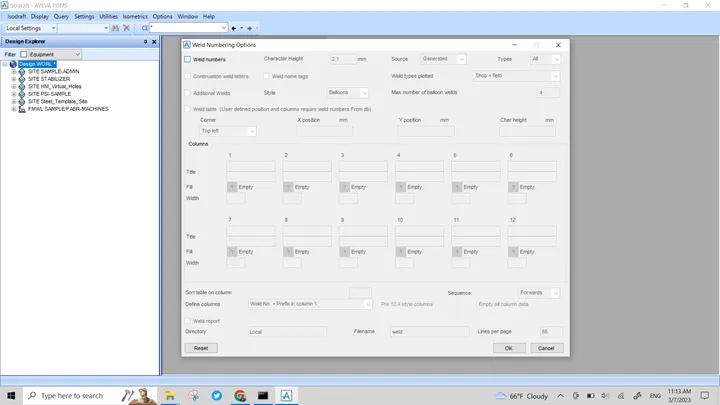Tick the Weld report checkbox

(x=187, y=321)
